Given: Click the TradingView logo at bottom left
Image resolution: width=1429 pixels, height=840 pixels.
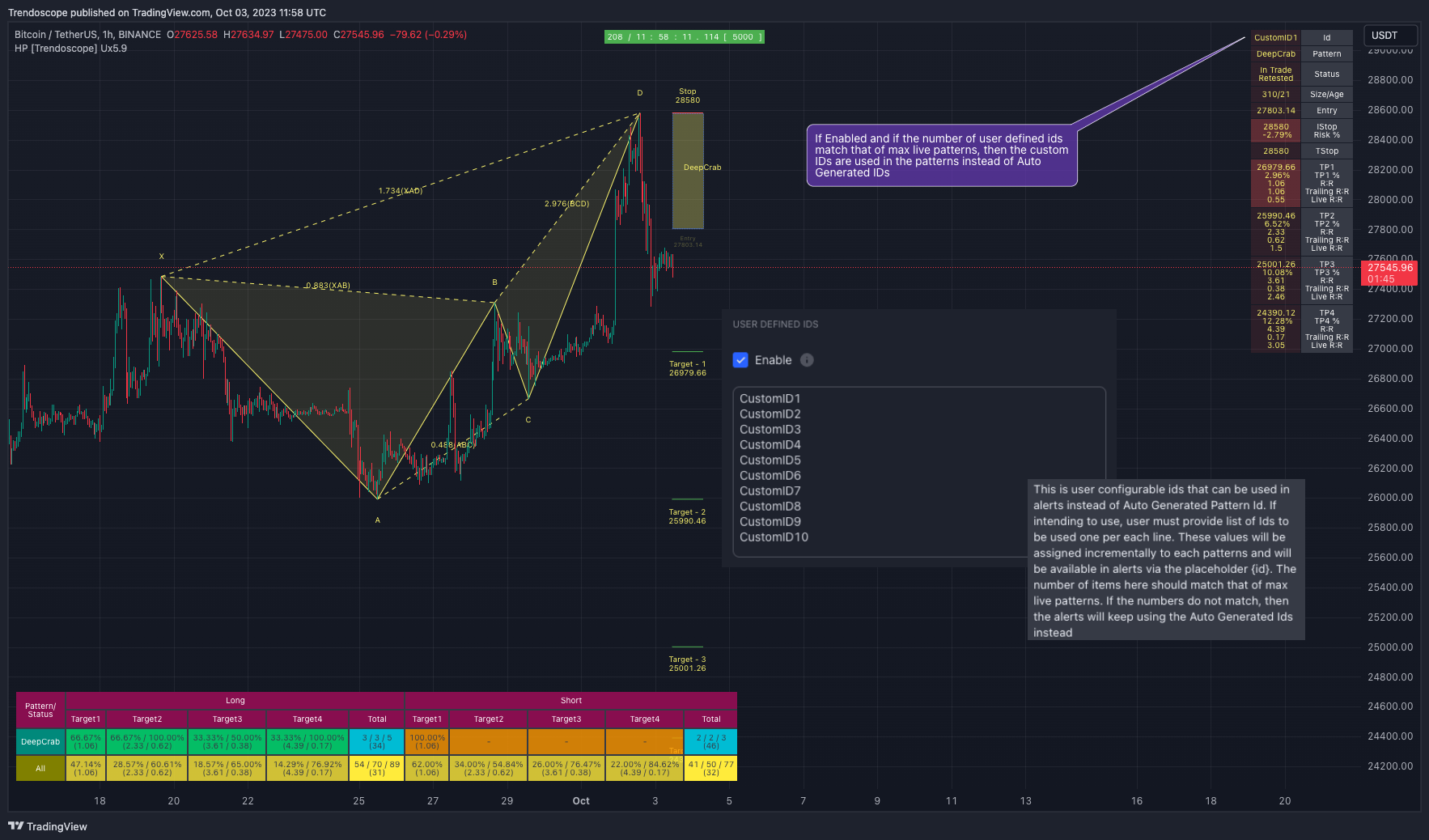Looking at the screenshot, I should 48,826.
